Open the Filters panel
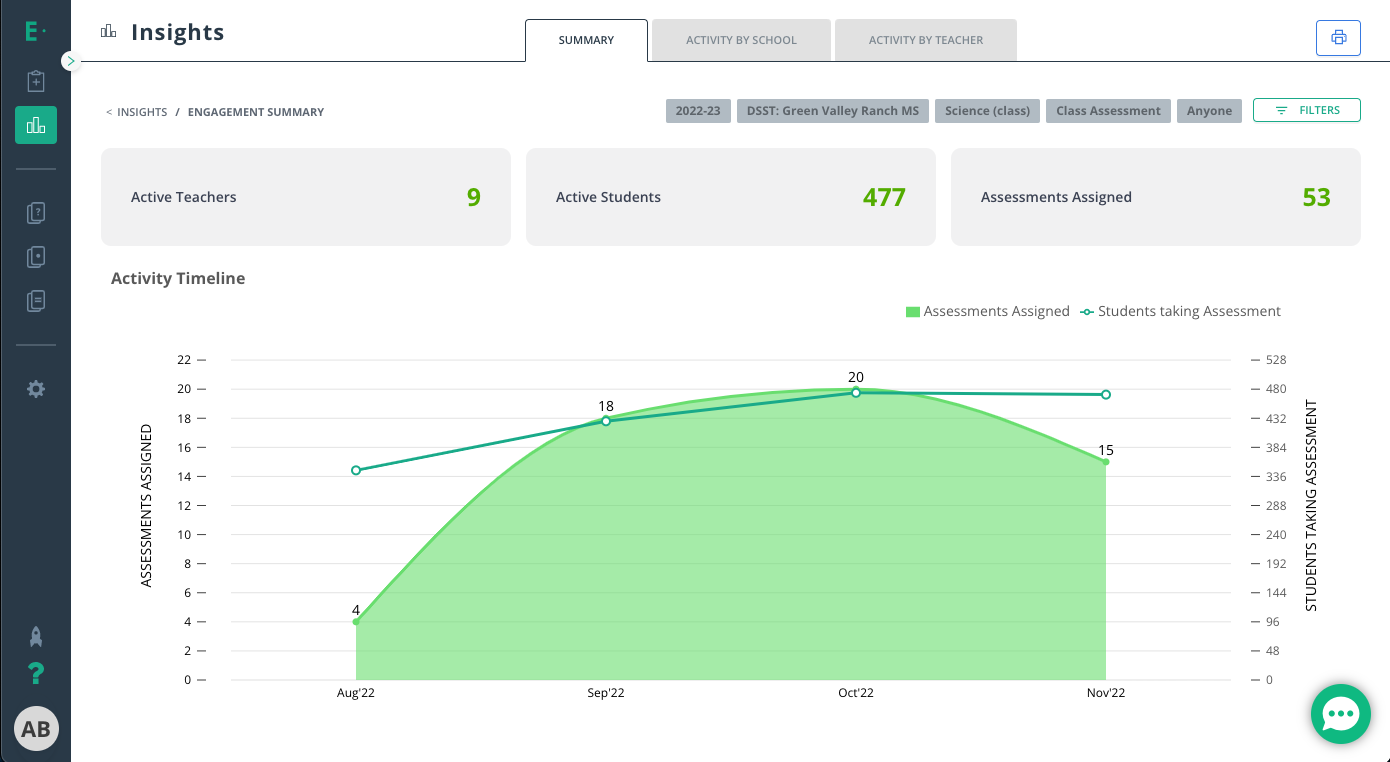The image size is (1390, 762). (1307, 110)
